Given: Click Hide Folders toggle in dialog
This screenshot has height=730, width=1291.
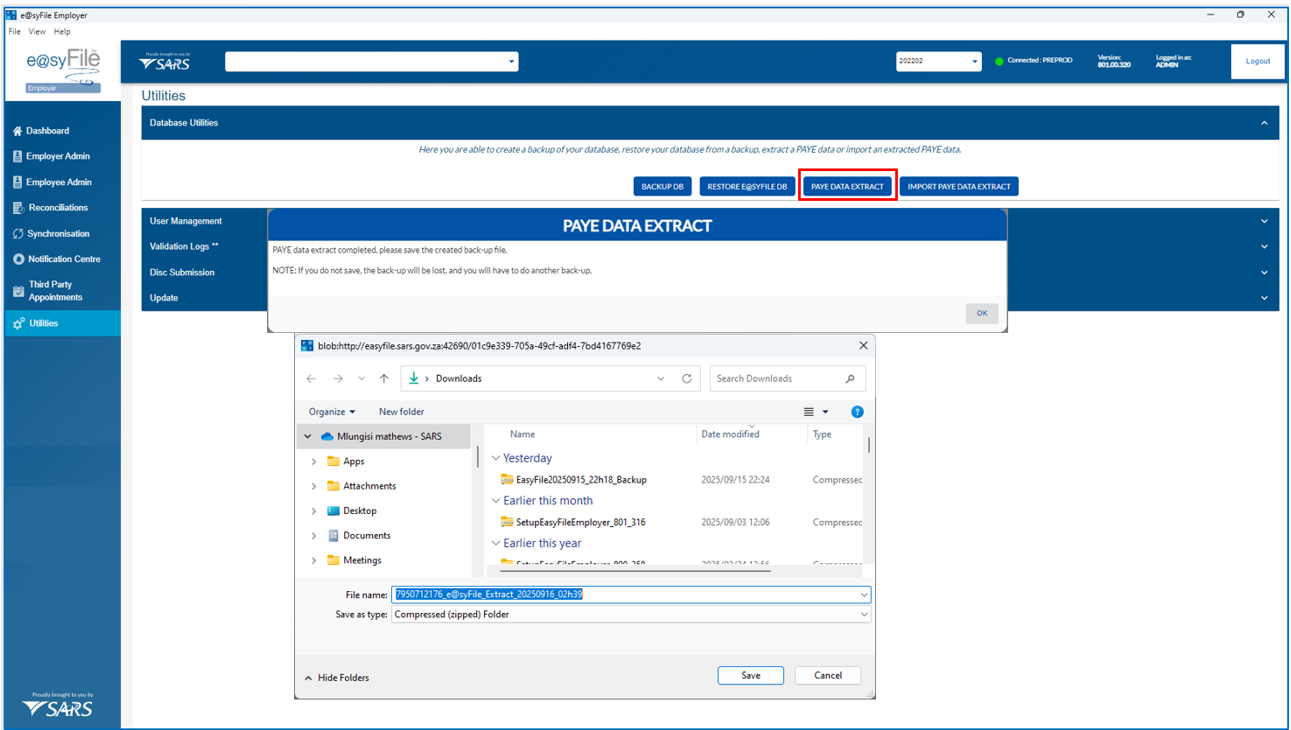Looking at the screenshot, I should coord(337,678).
